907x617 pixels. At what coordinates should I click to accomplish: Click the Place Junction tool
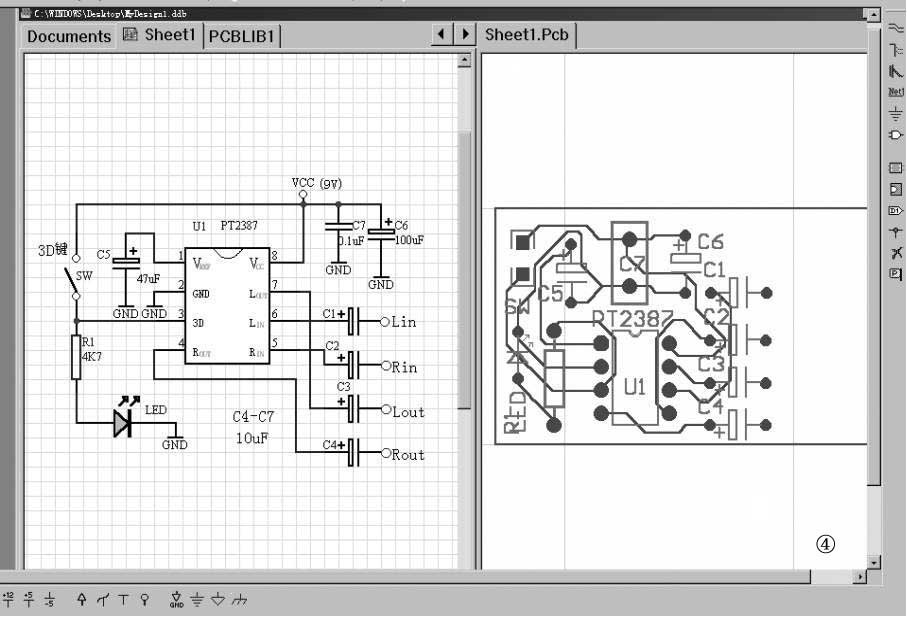pyautogui.click(x=896, y=231)
